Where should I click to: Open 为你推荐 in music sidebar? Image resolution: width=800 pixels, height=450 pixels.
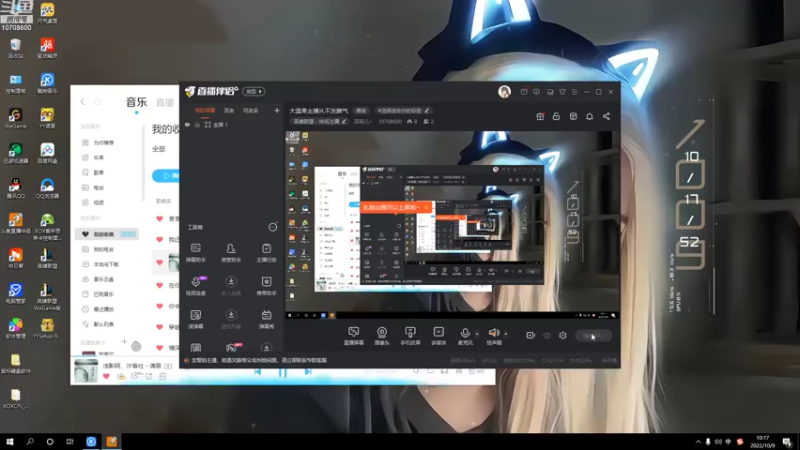click(104, 143)
